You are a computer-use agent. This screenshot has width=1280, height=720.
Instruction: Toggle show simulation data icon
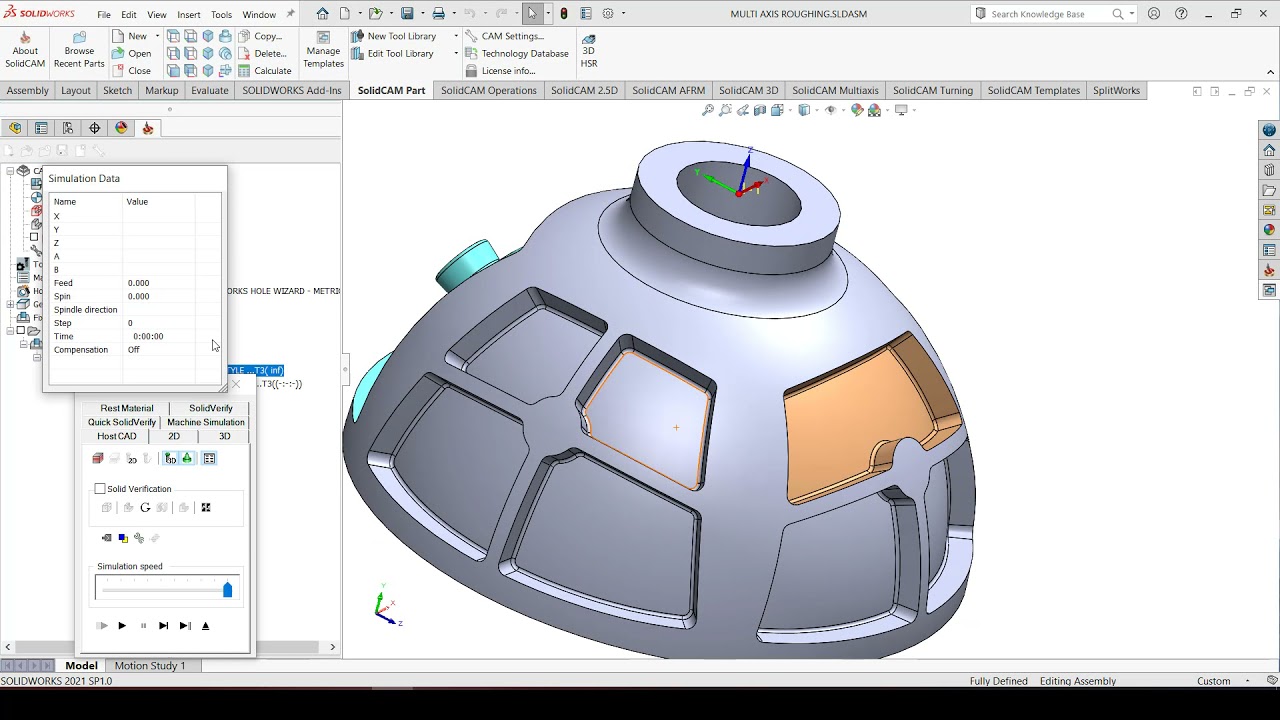pyautogui.click(x=209, y=458)
